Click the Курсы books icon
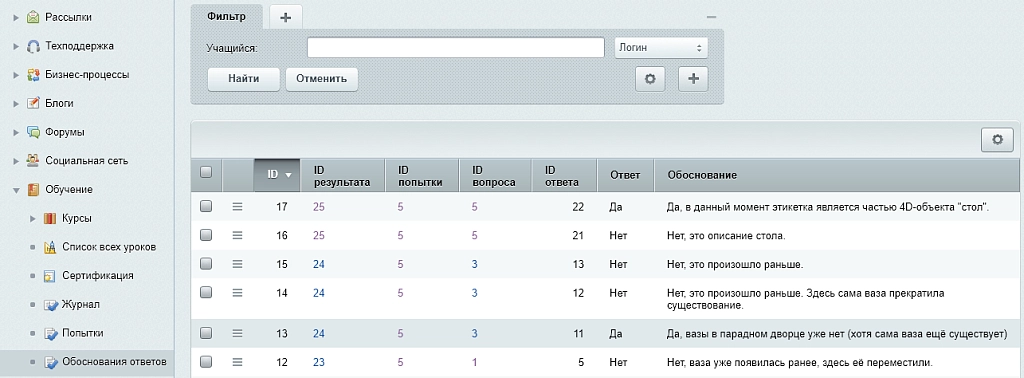1024x378 pixels. [50, 218]
